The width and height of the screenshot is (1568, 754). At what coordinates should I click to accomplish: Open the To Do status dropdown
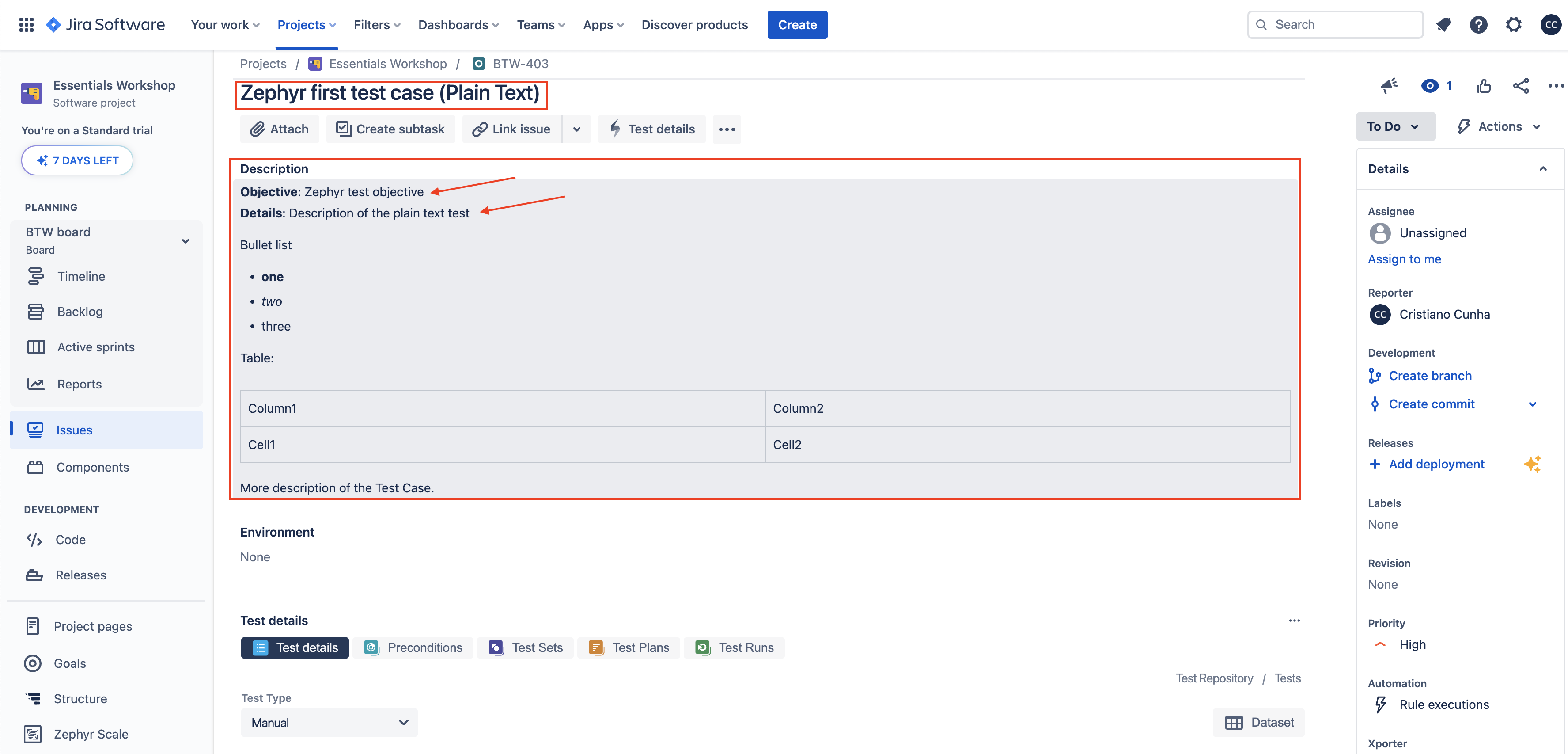pyautogui.click(x=1395, y=126)
